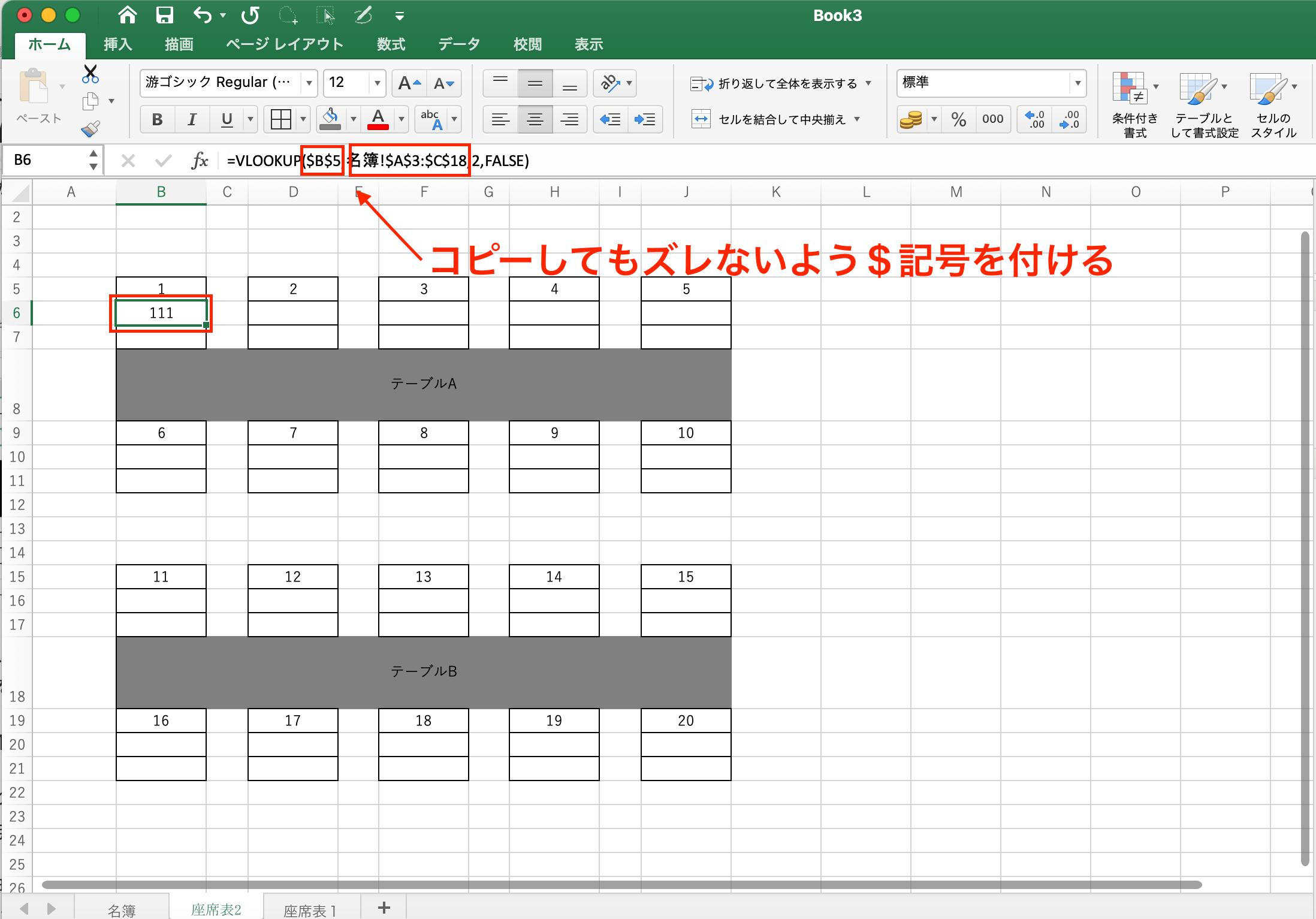The height and width of the screenshot is (919, 1316).
Task: Open the text orientation tool
Action: pos(609,83)
